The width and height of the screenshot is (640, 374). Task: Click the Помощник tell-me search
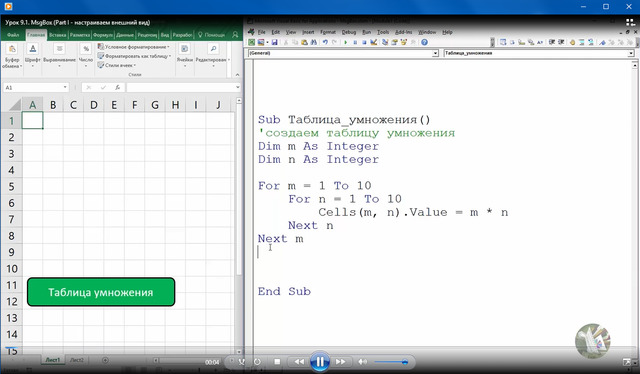pyautogui.click(x=211, y=35)
